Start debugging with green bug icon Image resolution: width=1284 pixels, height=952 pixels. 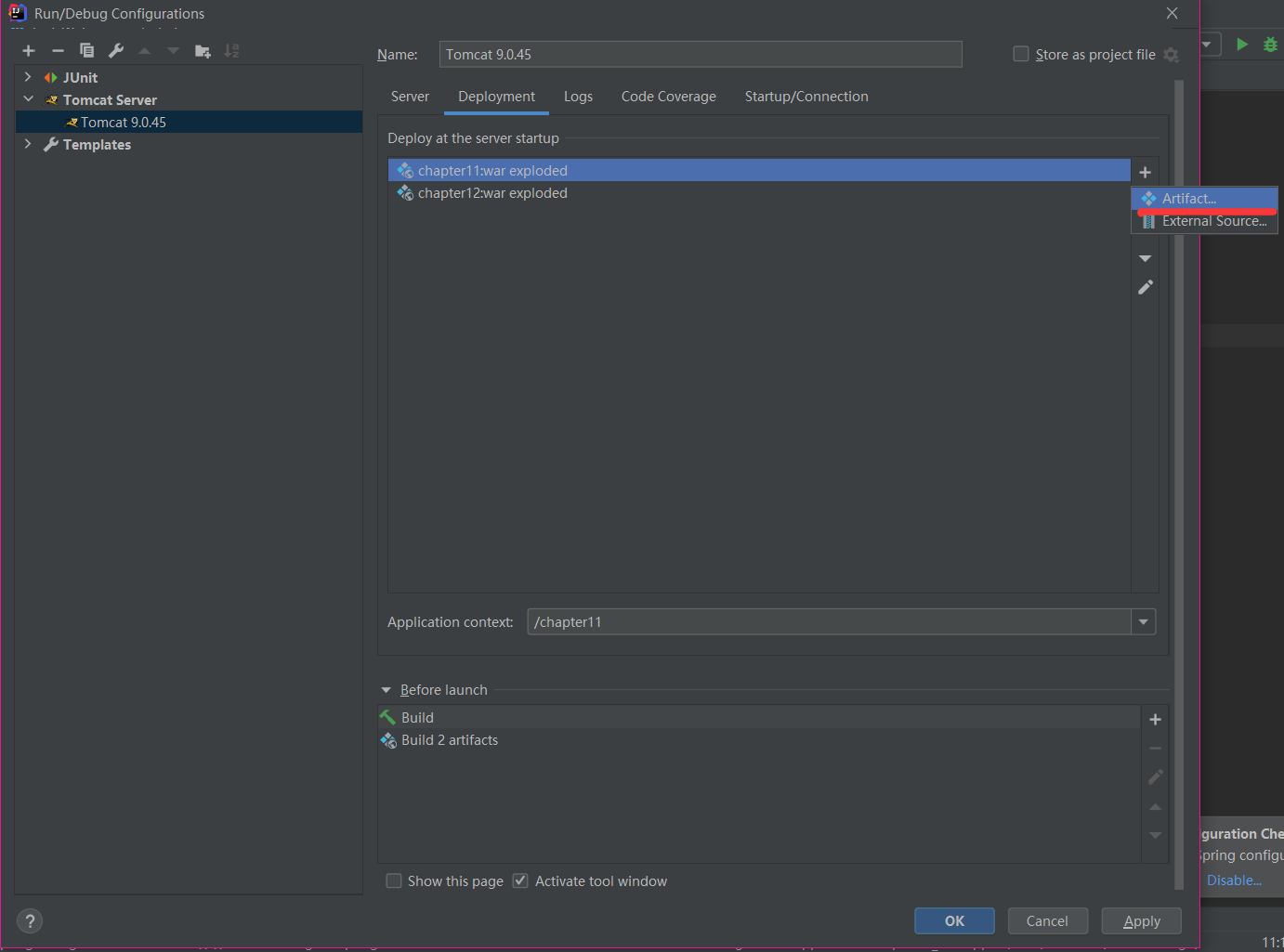point(1270,44)
